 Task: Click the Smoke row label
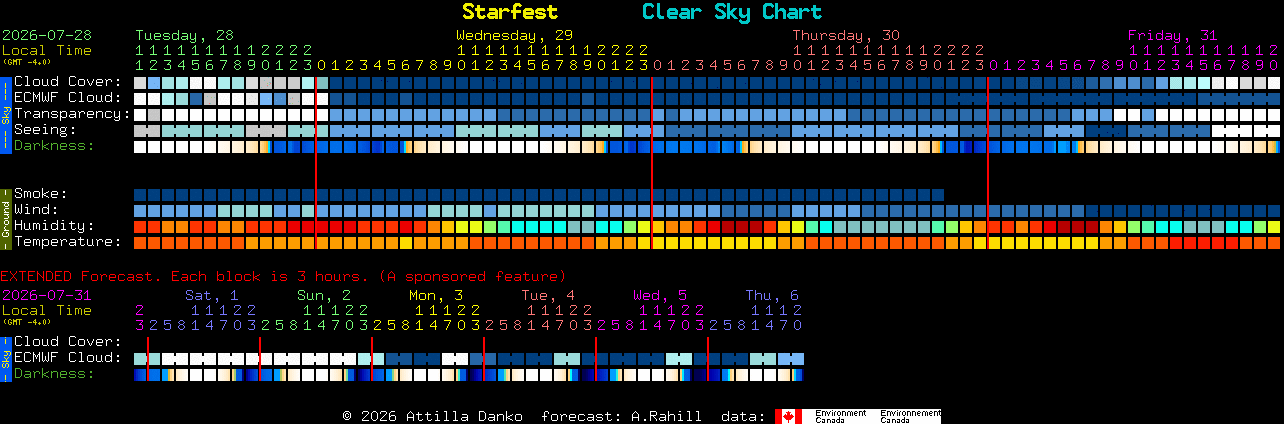(x=41, y=193)
